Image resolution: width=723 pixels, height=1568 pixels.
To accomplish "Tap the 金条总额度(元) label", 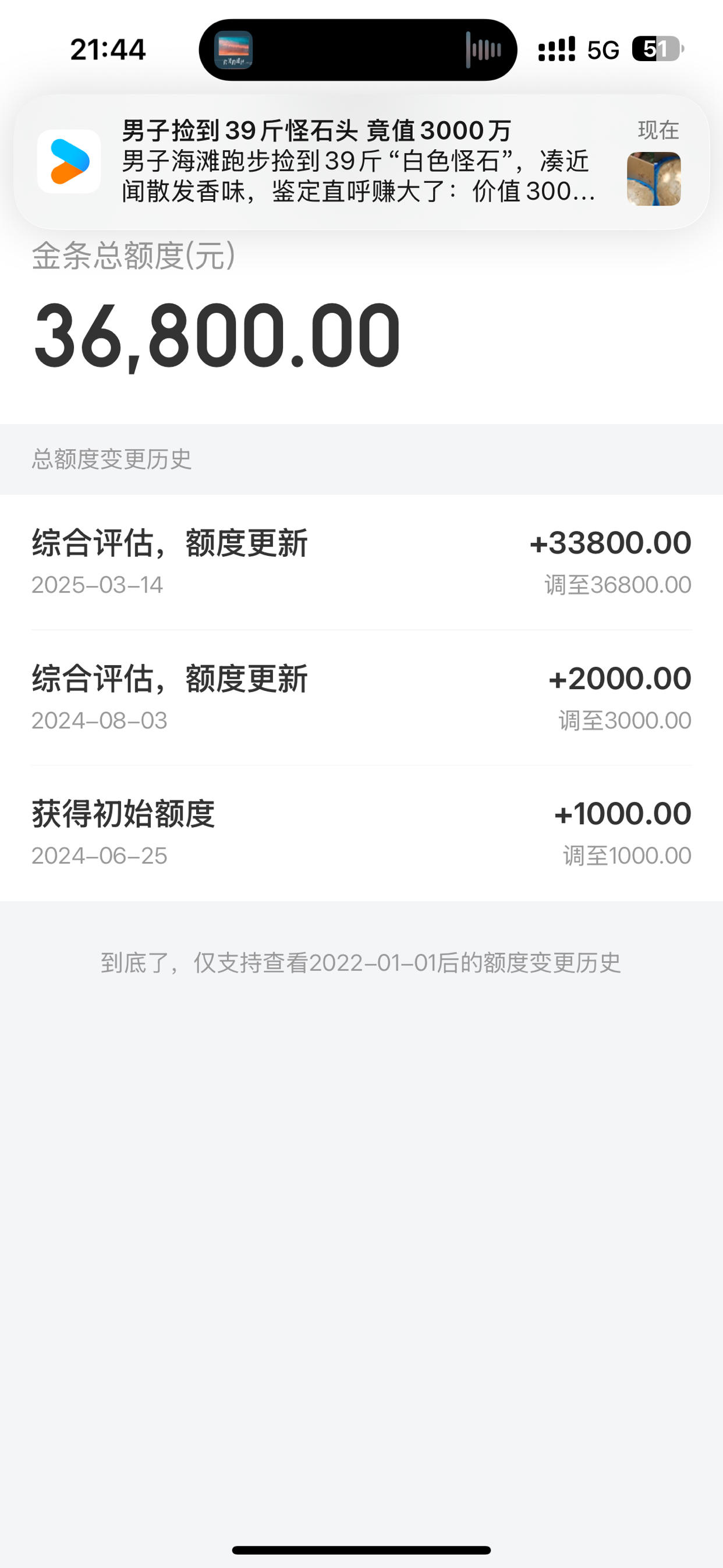I will pyautogui.click(x=134, y=256).
